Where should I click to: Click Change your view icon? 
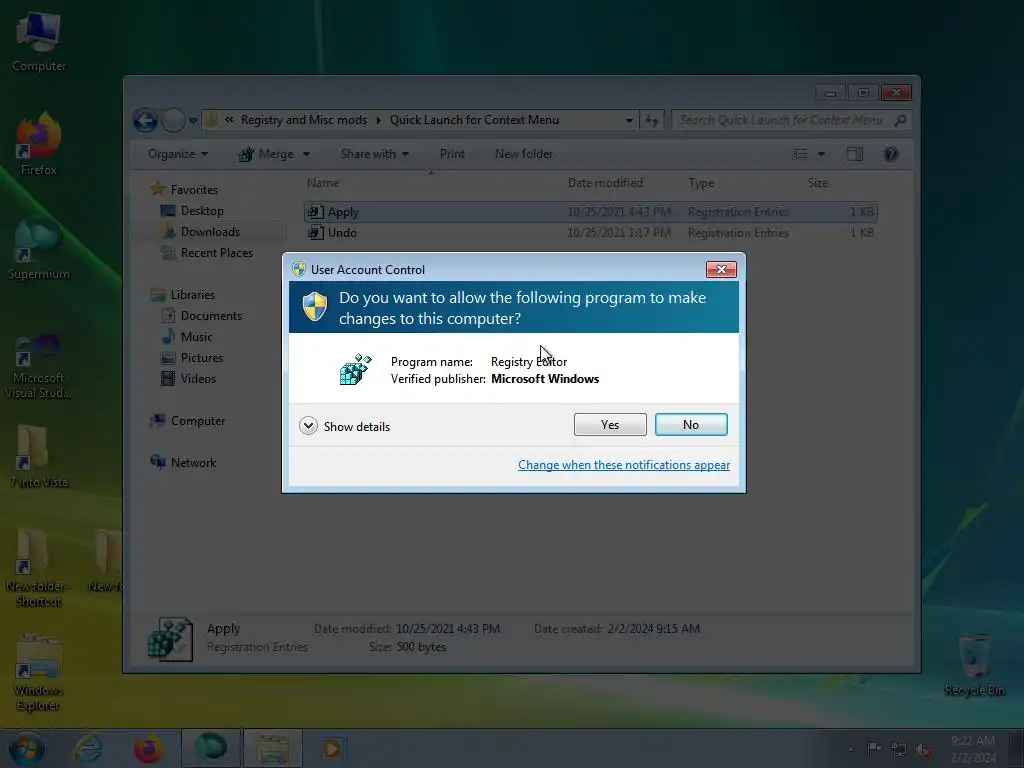[800, 154]
